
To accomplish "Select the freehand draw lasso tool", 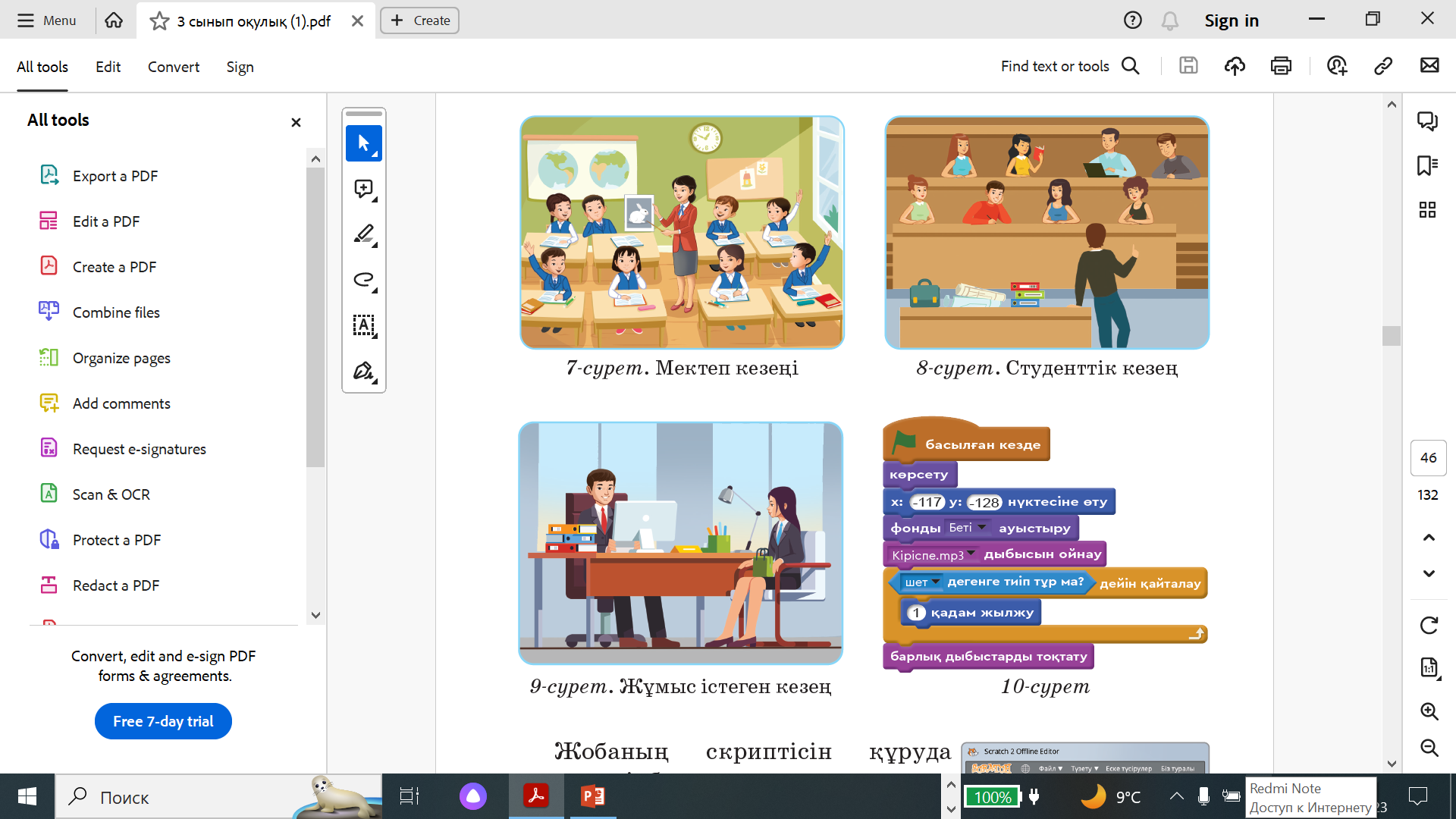I will [364, 280].
